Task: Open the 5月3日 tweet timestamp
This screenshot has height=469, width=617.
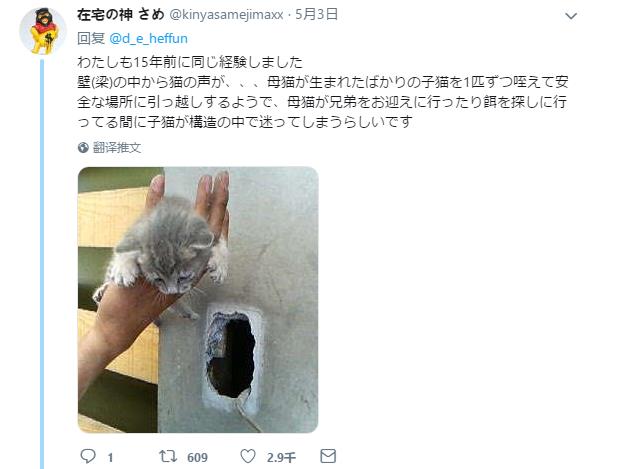Action: 317,15
